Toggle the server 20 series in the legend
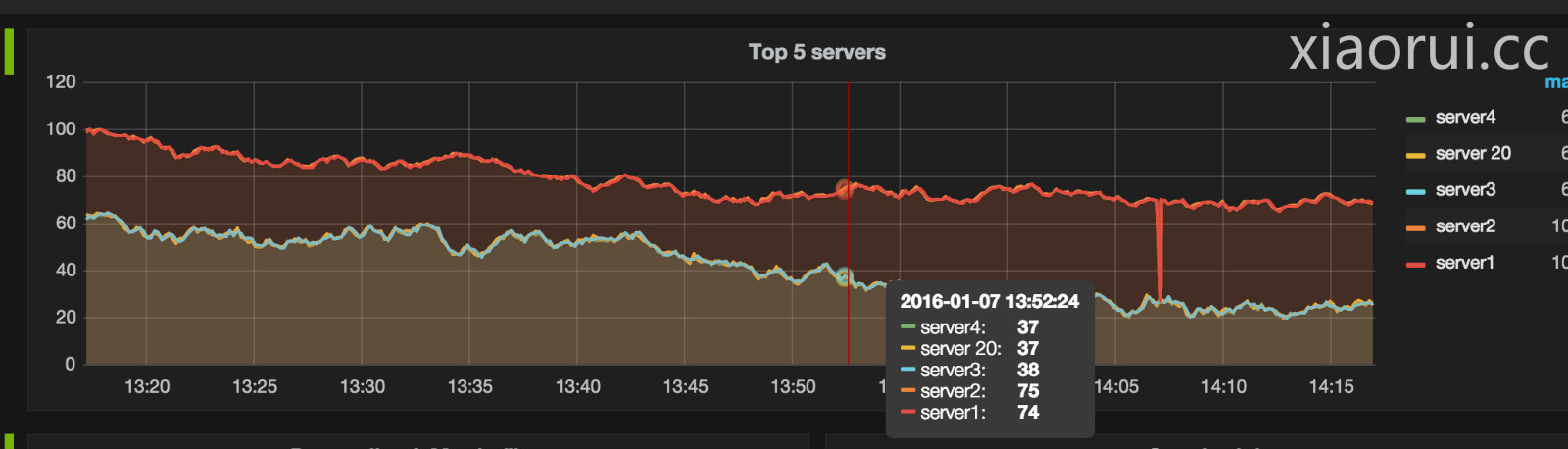This screenshot has width=1568, height=449. (x=1473, y=154)
